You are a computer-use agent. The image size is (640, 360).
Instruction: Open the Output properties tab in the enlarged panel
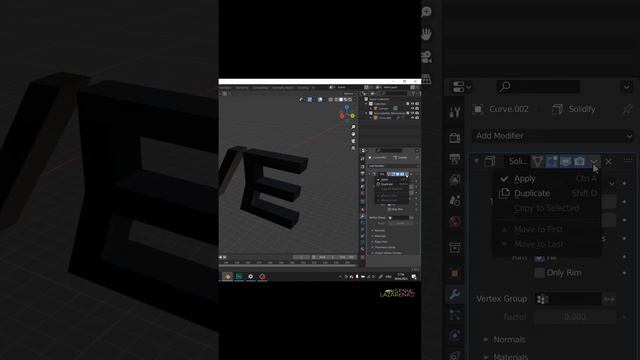(455, 158)
